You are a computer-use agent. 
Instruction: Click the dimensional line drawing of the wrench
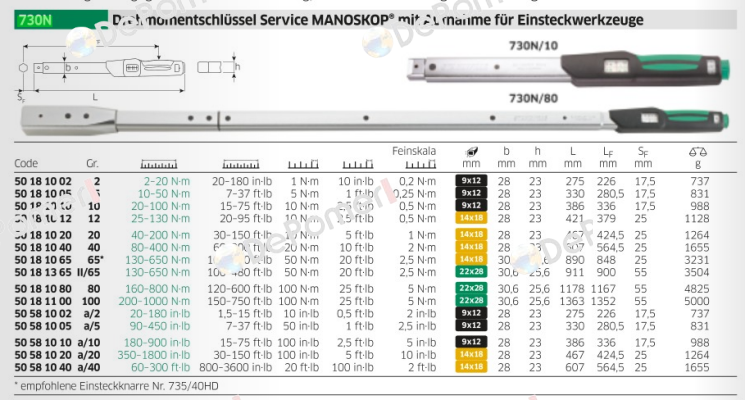128,71
